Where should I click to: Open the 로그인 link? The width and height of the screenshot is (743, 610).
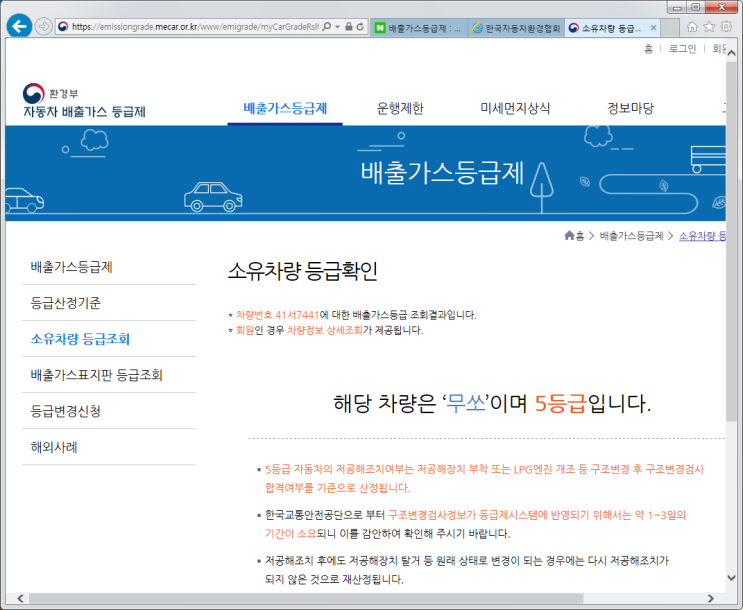pos(682,49)
